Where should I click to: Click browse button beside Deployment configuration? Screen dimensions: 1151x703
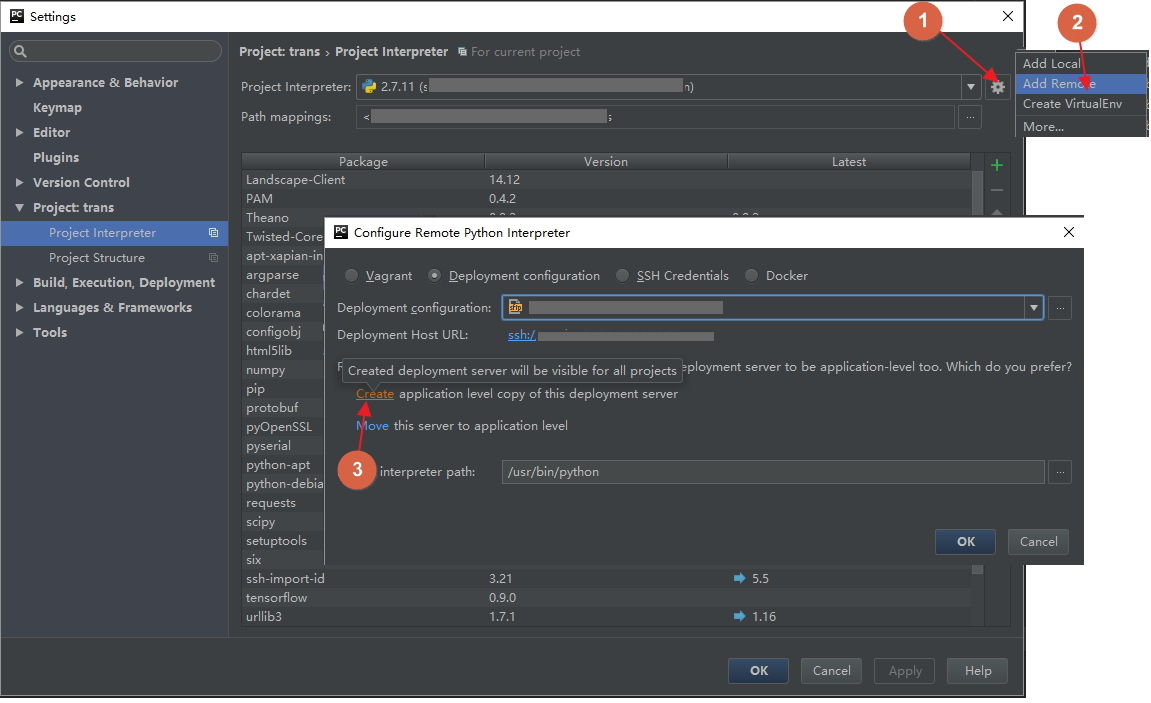(x=1059, y=307)
